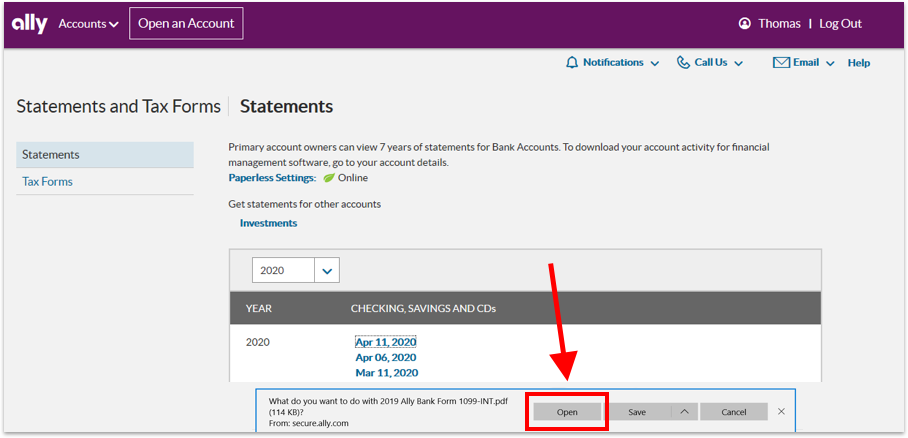Viewport: 908px width, 438px height.
Task: Click the Statements and Tax Forms heading
Action: 118,107
